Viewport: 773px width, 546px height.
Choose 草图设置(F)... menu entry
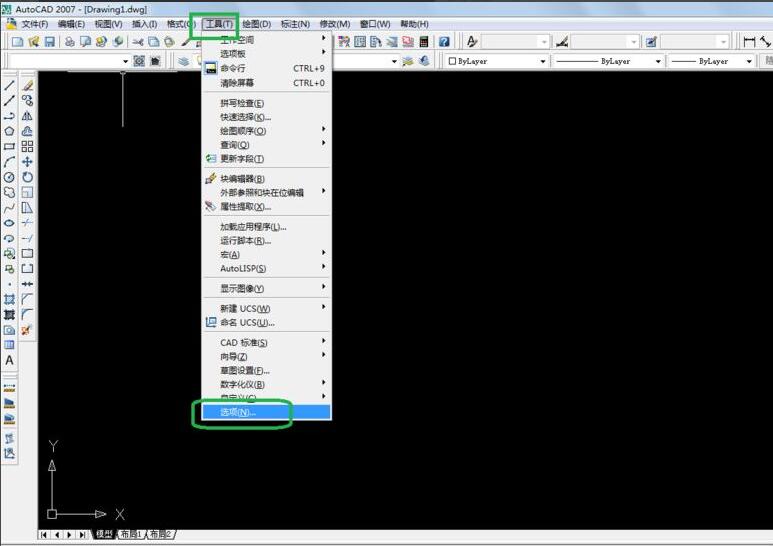(x=267, y=370)
